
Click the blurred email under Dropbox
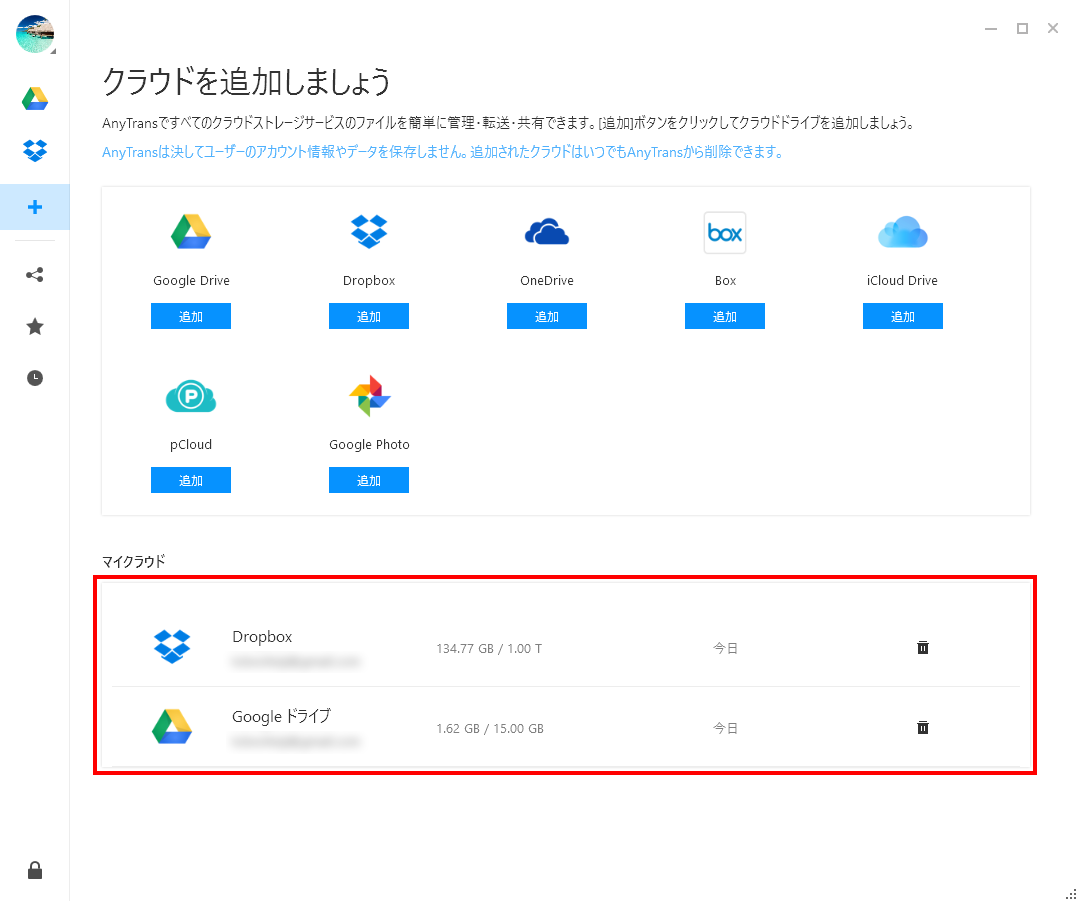(296, 662)
